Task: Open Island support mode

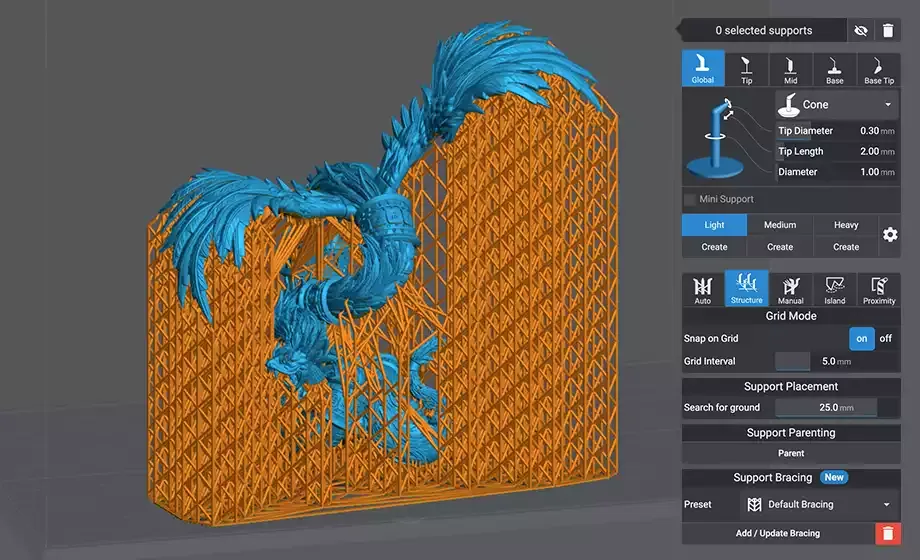Action: point(834,289)
